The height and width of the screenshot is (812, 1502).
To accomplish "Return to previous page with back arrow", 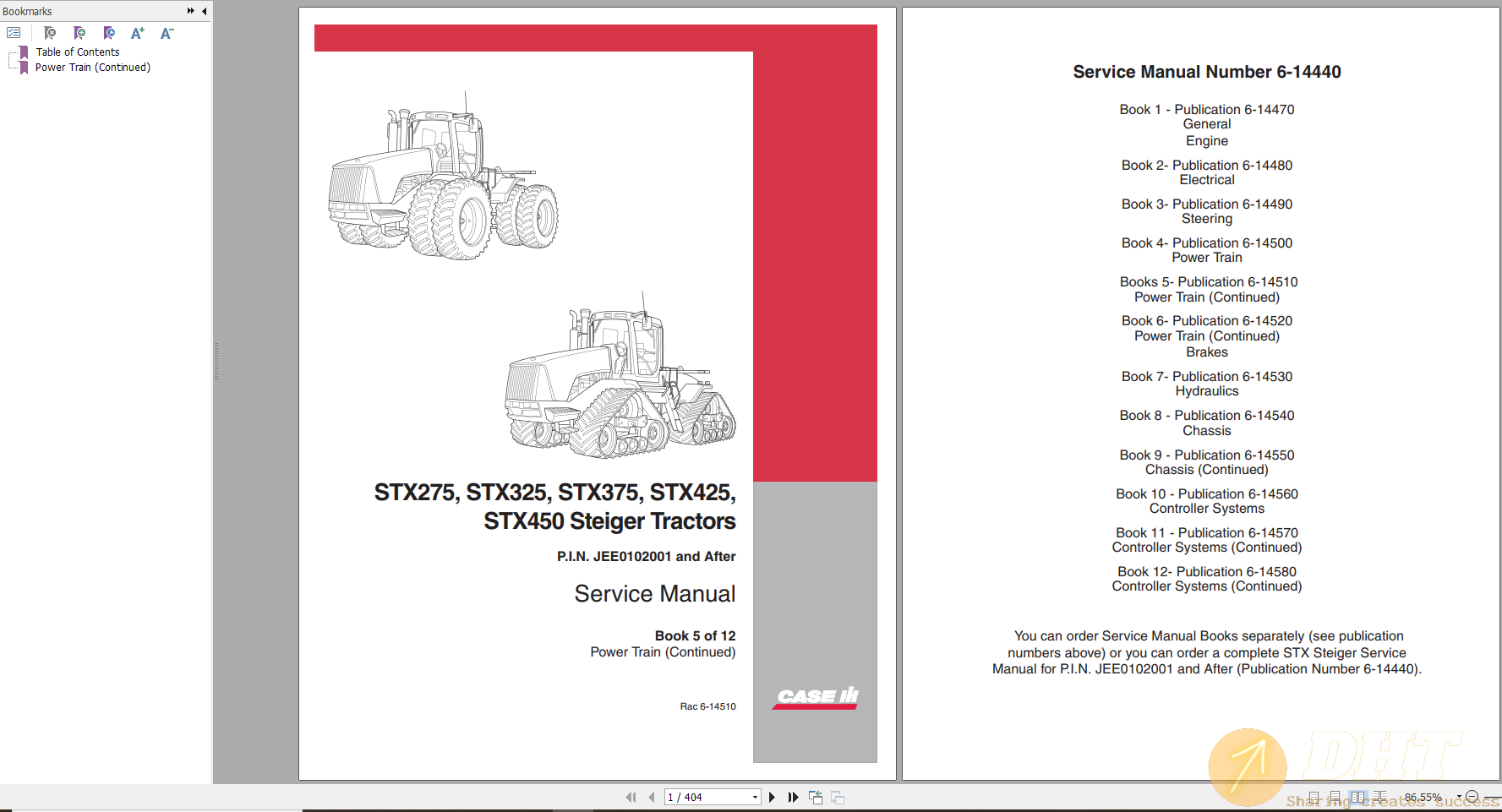I will pyautogui.click(x=651, y=797).
